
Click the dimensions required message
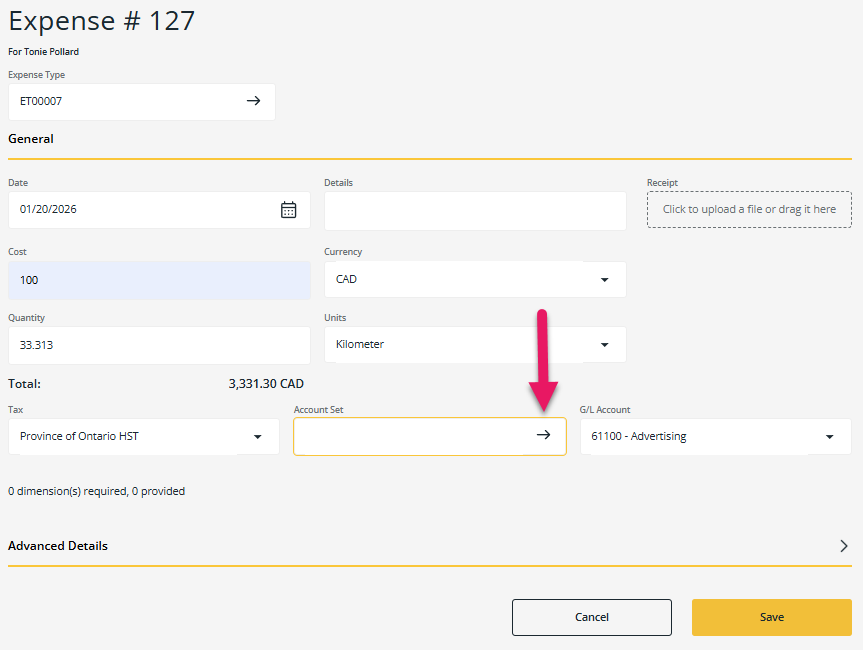pos(96,491)
